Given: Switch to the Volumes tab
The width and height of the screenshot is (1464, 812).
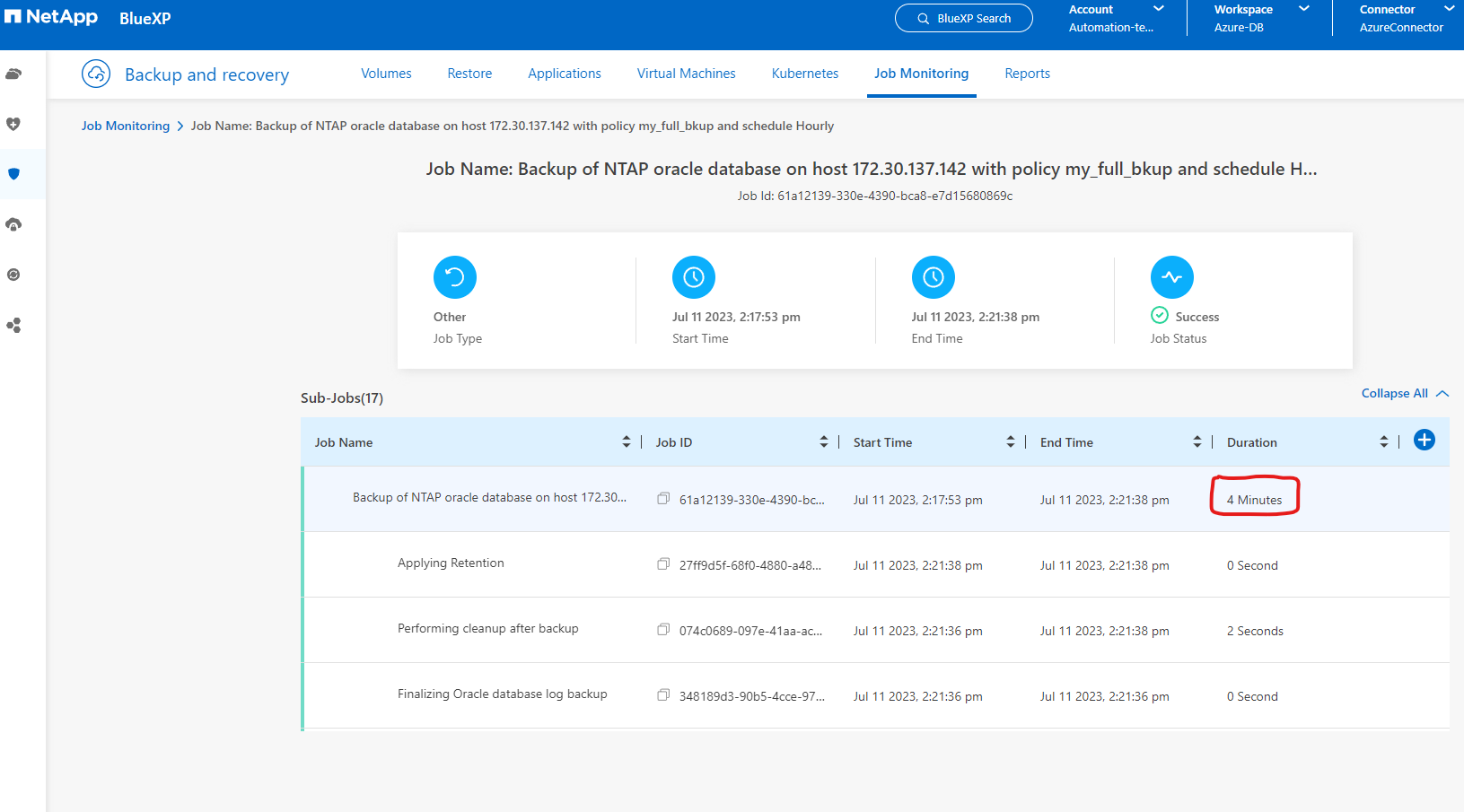Looking at the screenshot, I should point(386,74).
